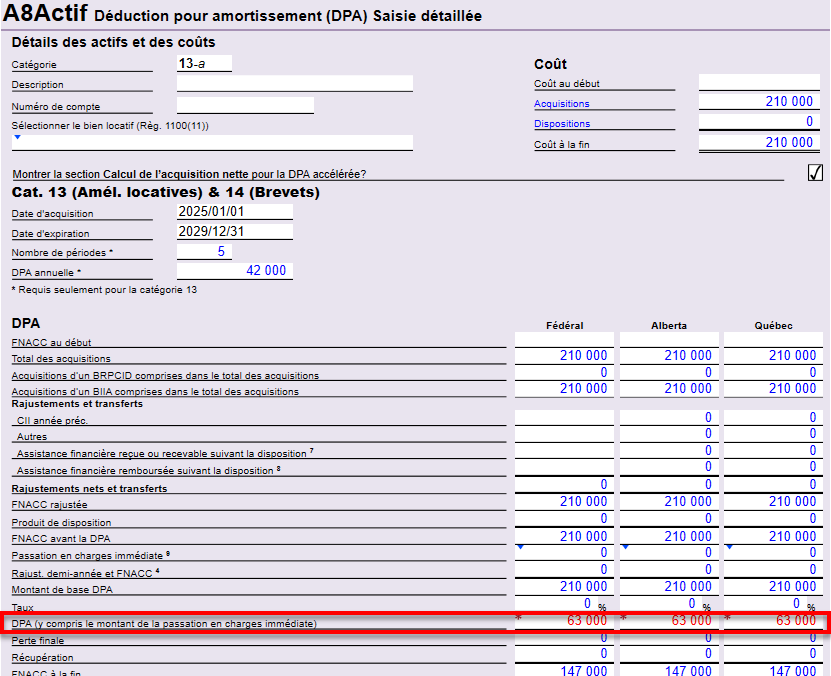Click the DPA annuelle amount 42 000
This screenshot has height=676, width=831.
click(x=234, y=271)
